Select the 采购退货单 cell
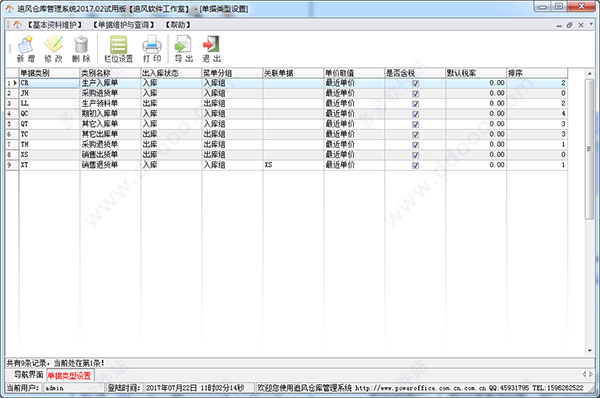Screen dimensions: 600x398 (110, 144)
